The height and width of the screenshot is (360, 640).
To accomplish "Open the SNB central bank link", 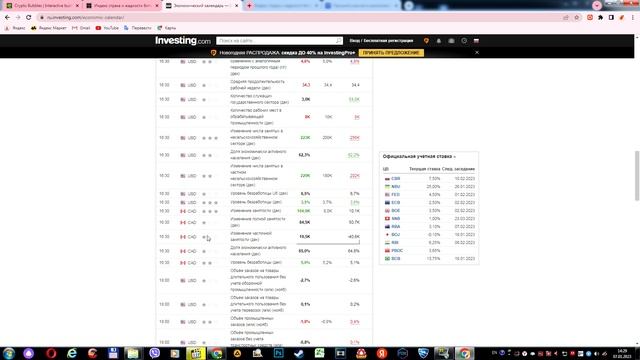I will 396,219.
